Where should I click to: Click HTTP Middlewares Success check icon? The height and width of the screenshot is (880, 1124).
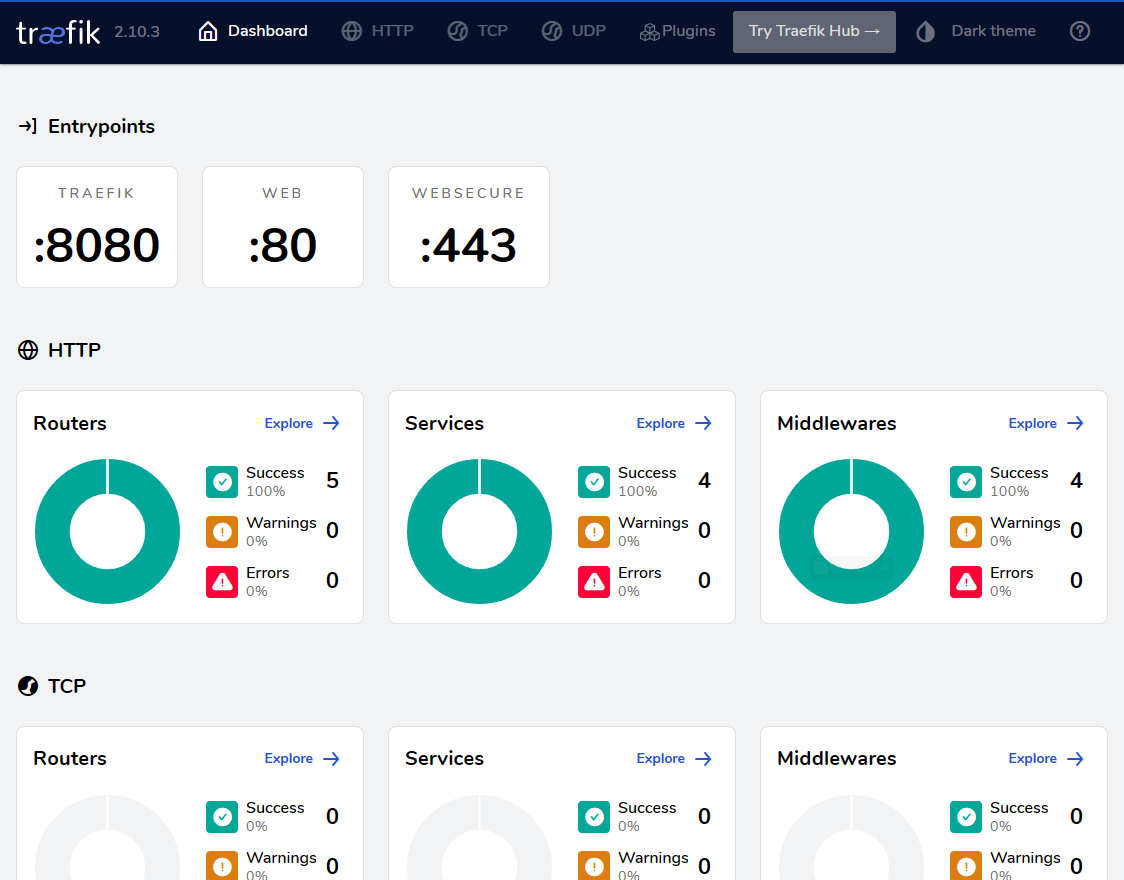(966, 482)
